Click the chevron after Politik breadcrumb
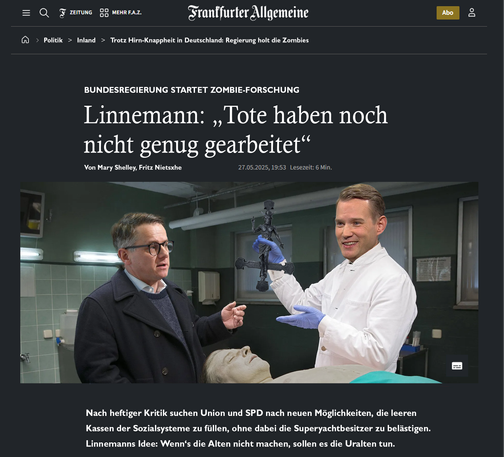Image resolution: width=504 pixels, height=457 pixels. (x=70, y=40)
